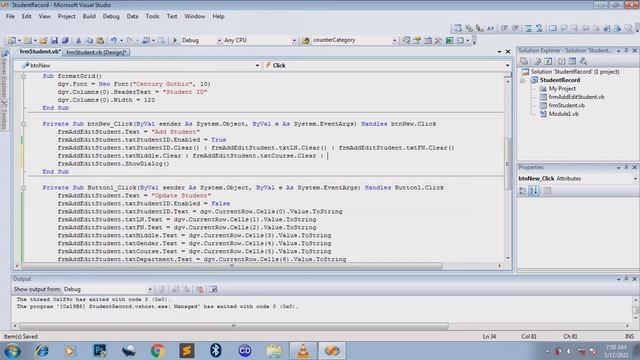Click the New Project toolbar icon

click(12, 40)
